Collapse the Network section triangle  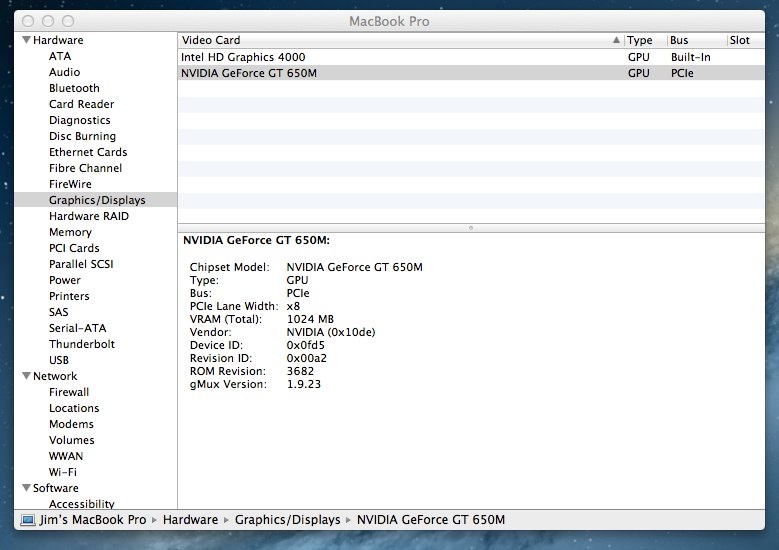pyautogui.click(x=26, y=376)
